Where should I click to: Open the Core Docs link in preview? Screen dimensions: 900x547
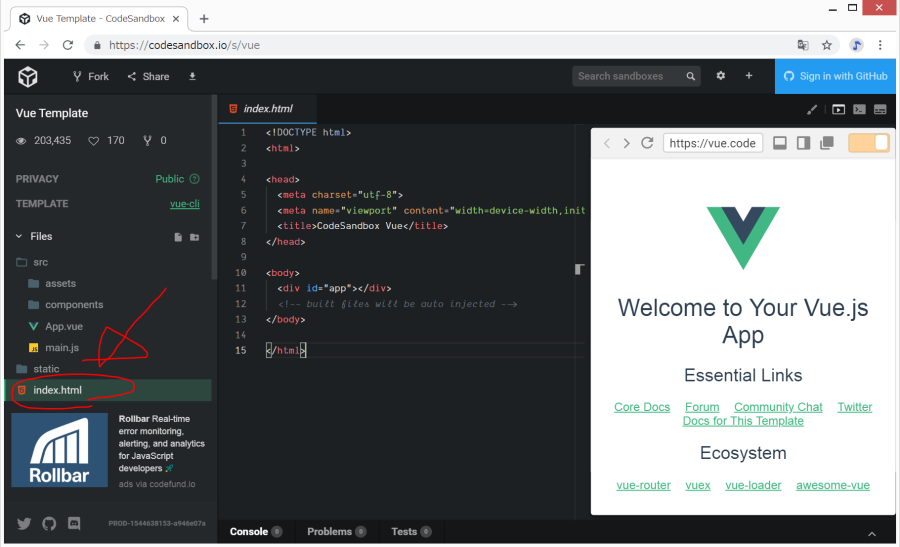click(642, 407)
